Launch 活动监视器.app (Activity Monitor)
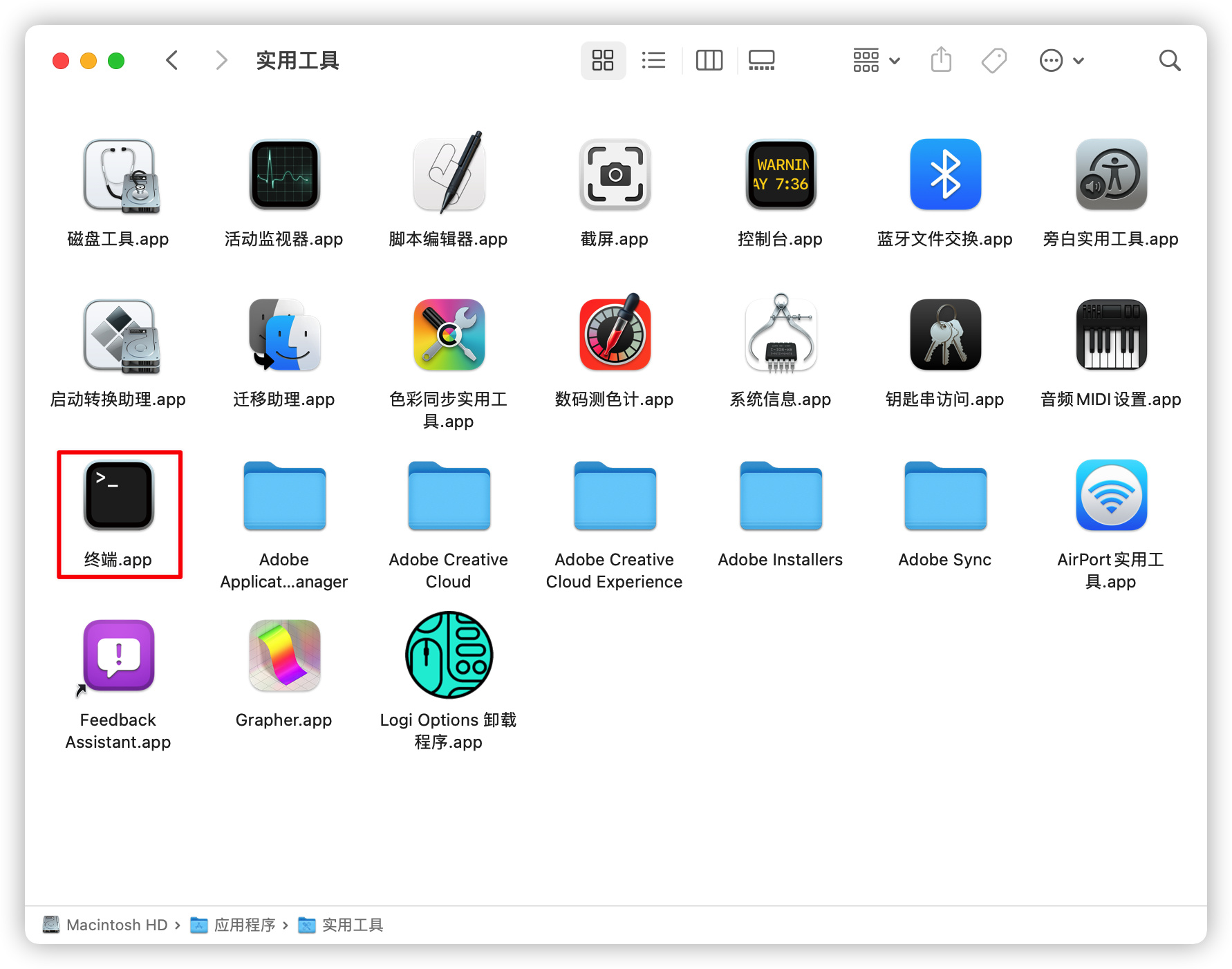Viewport: 1232px width, 969px height. [x=283, y=174]
